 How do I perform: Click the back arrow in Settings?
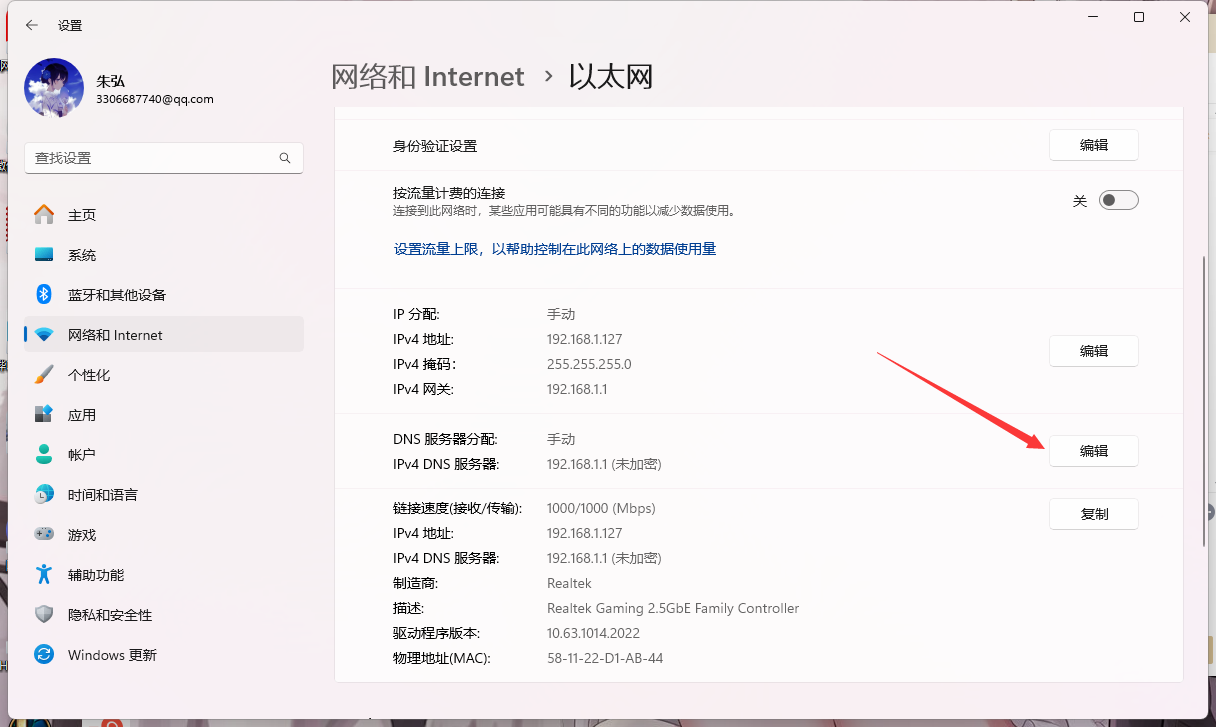32,25
